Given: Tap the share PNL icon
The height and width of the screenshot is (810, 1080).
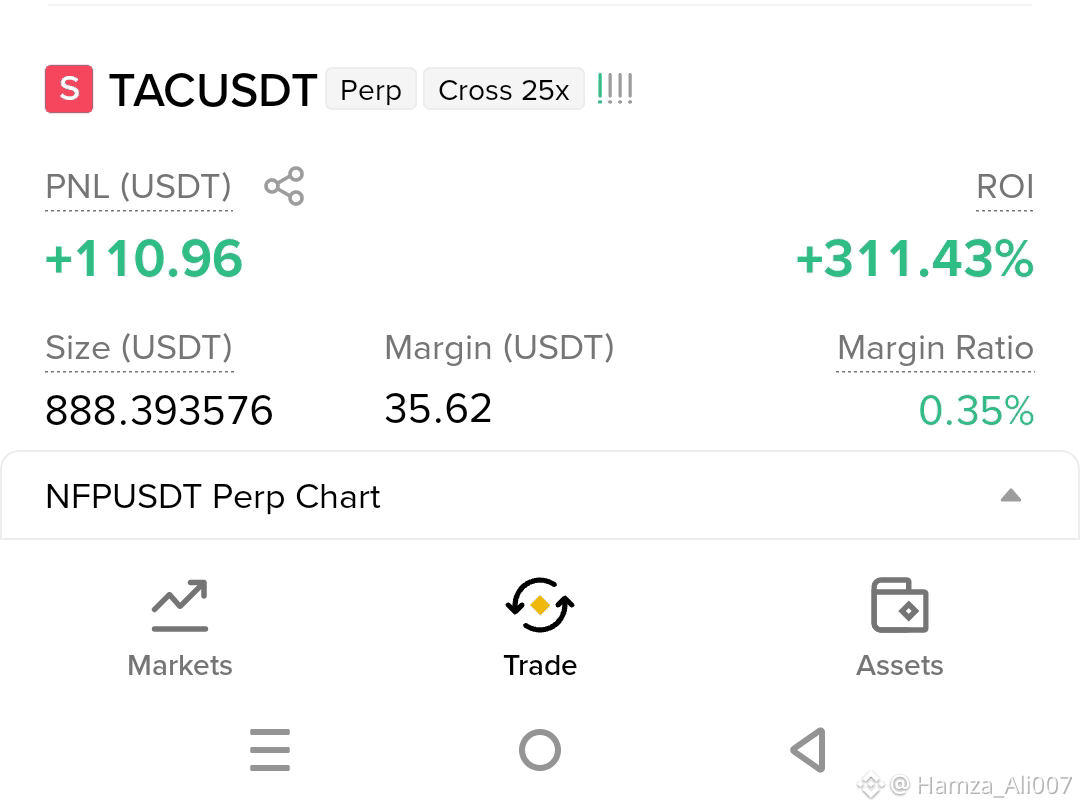Looking at the screenshot, I should pos(284,186).
